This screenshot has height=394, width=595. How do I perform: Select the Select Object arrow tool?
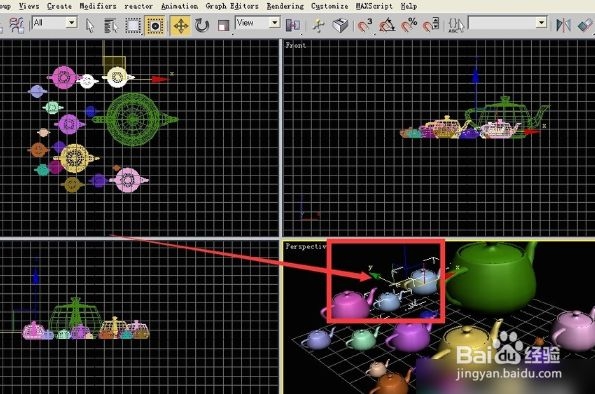coord(90,26)
